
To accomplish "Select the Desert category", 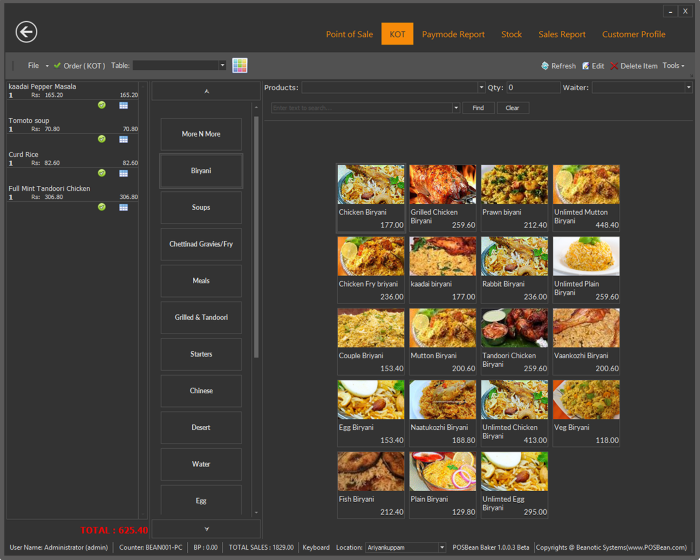I will 201,427.
